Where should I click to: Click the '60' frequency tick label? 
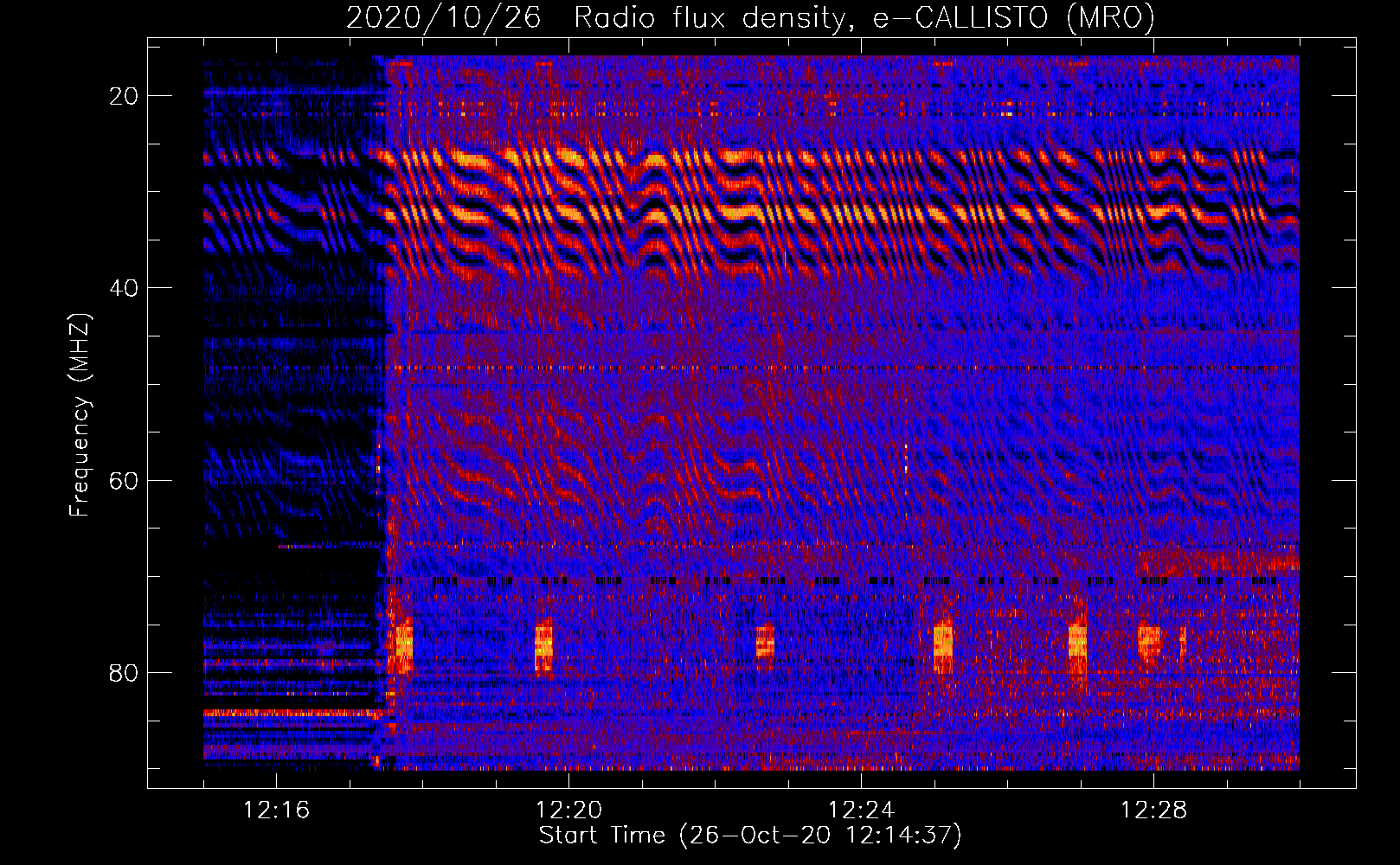124,480
